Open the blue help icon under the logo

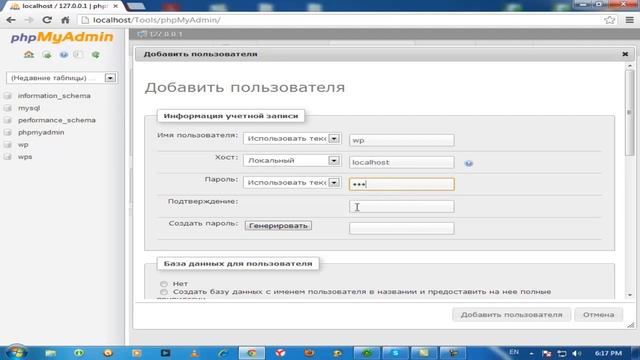[64, 55]
